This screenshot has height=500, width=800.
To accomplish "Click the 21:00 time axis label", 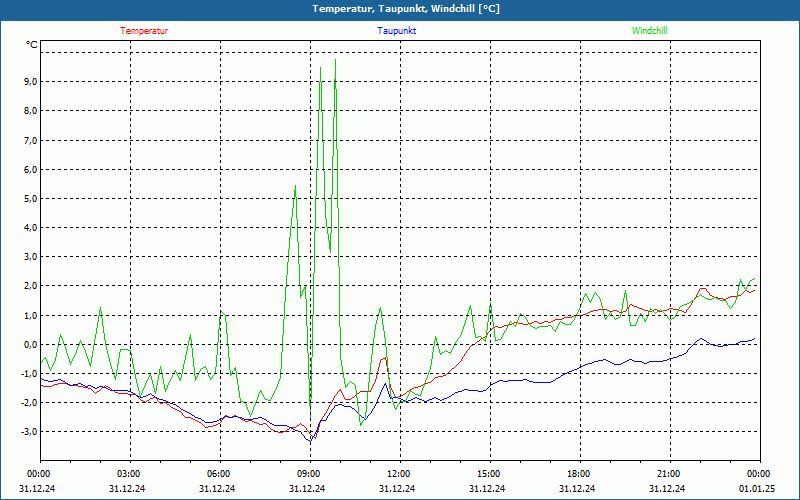I will (669, 474).
